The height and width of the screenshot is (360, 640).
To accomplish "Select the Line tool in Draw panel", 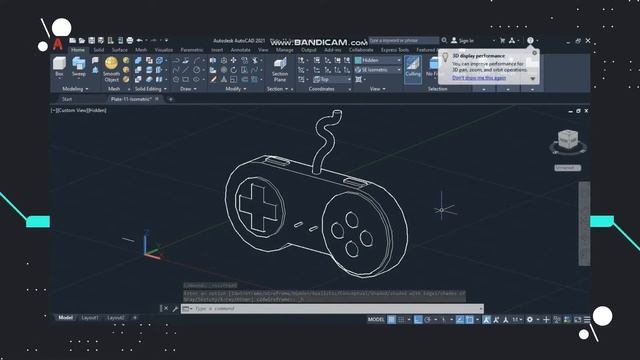I will click(x=186, y=70).
